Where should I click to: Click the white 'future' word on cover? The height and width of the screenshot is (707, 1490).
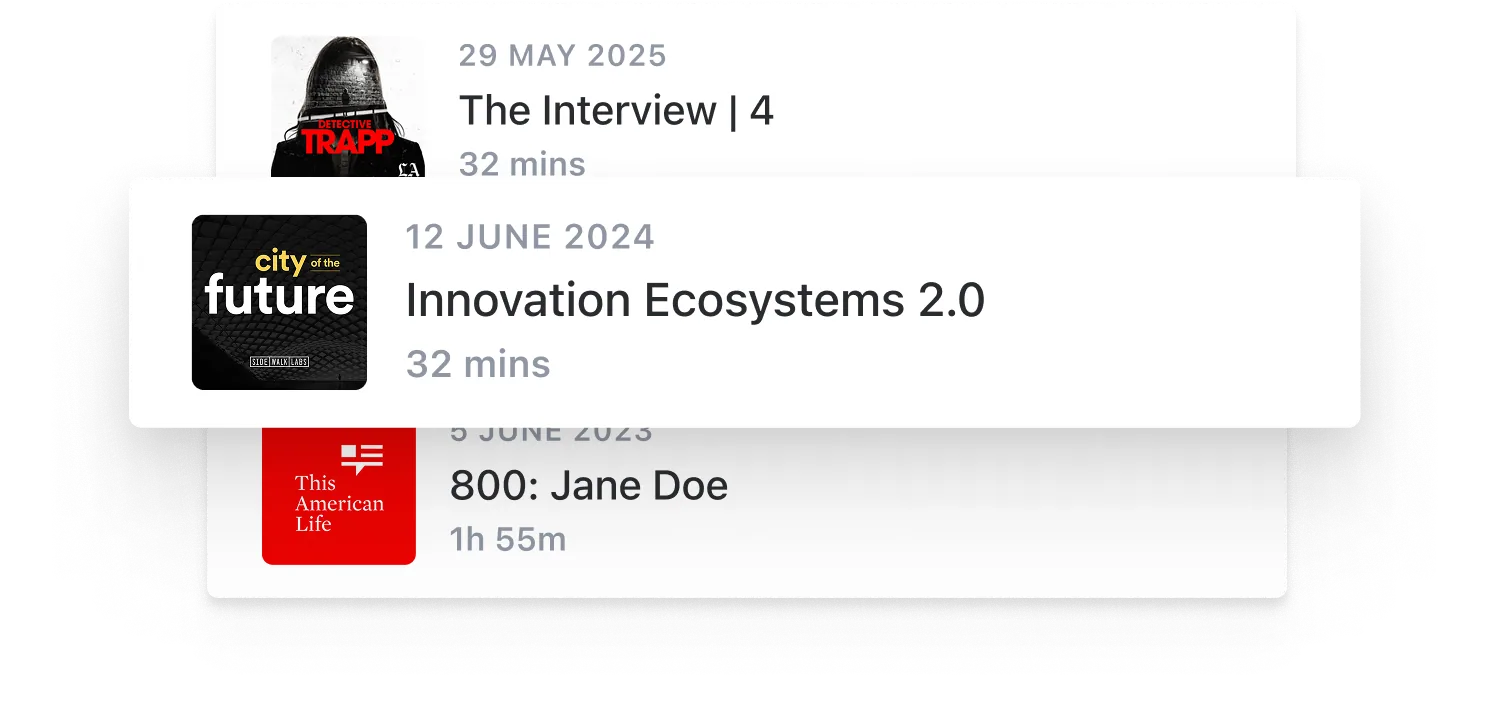pos(279,297)
